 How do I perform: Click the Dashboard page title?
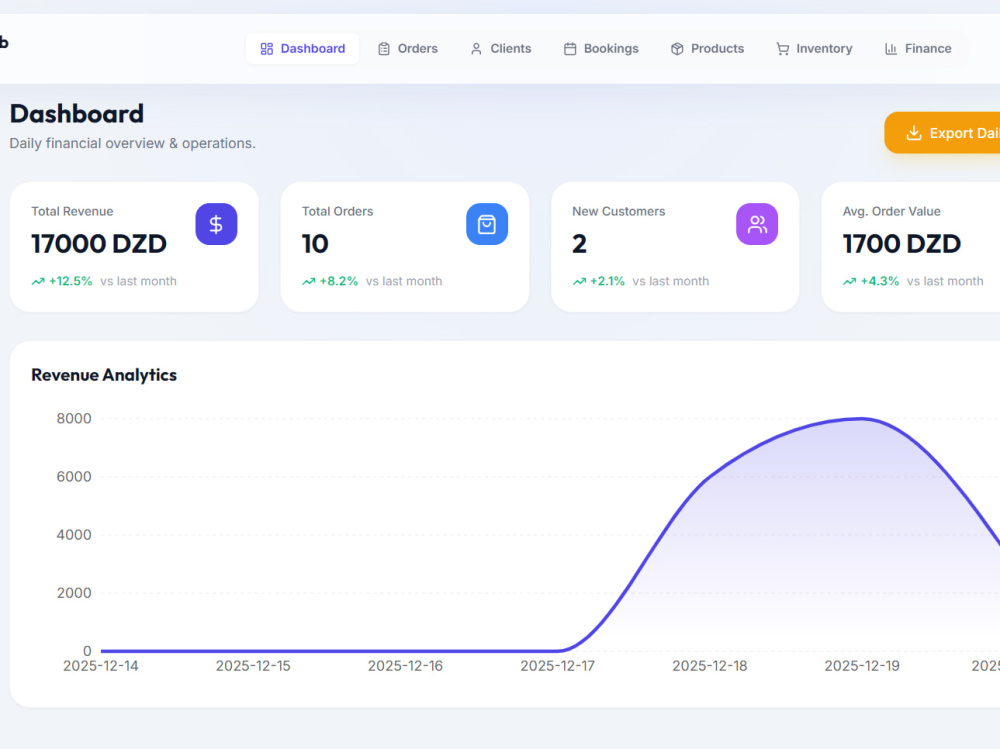coord(77,114)
